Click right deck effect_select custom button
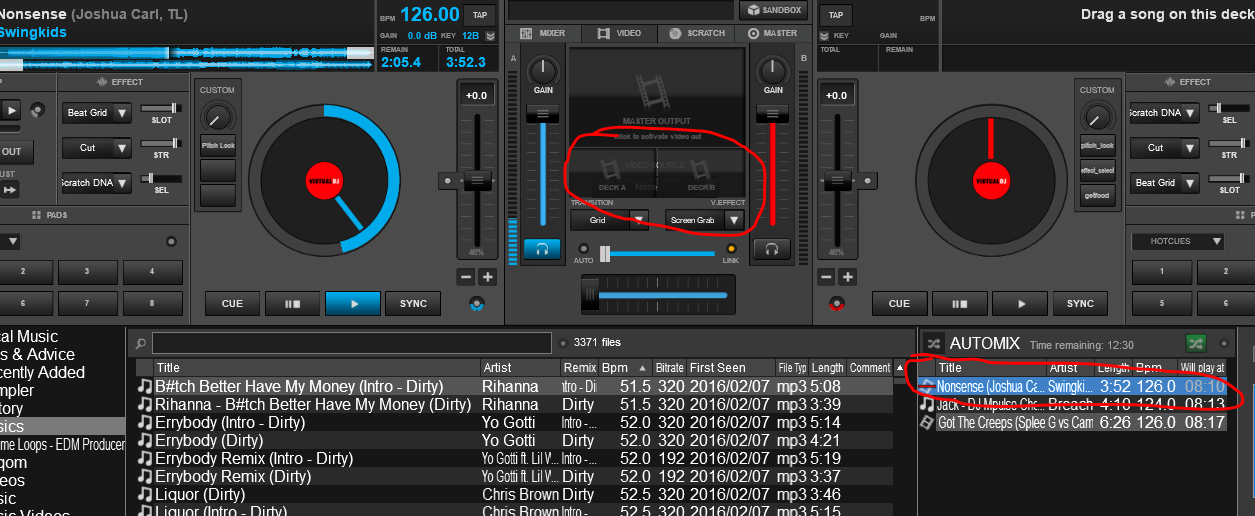Image resolution: width=1255 pixels, height=516 pixels. (1097, 170)
